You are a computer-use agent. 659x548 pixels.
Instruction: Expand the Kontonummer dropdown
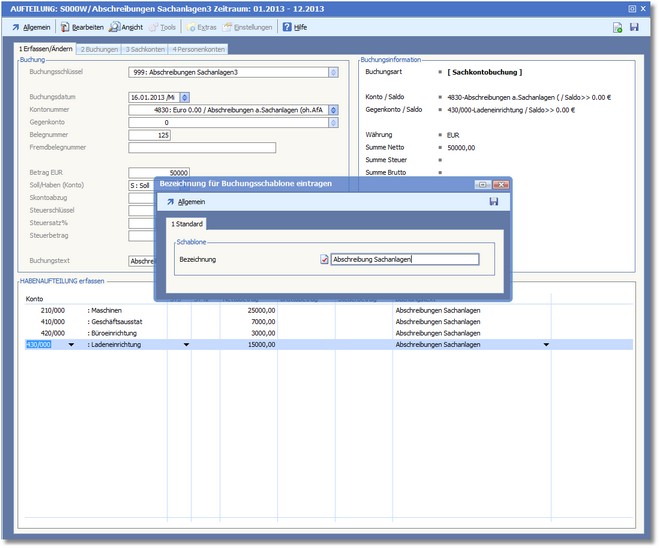coord(332,110)
